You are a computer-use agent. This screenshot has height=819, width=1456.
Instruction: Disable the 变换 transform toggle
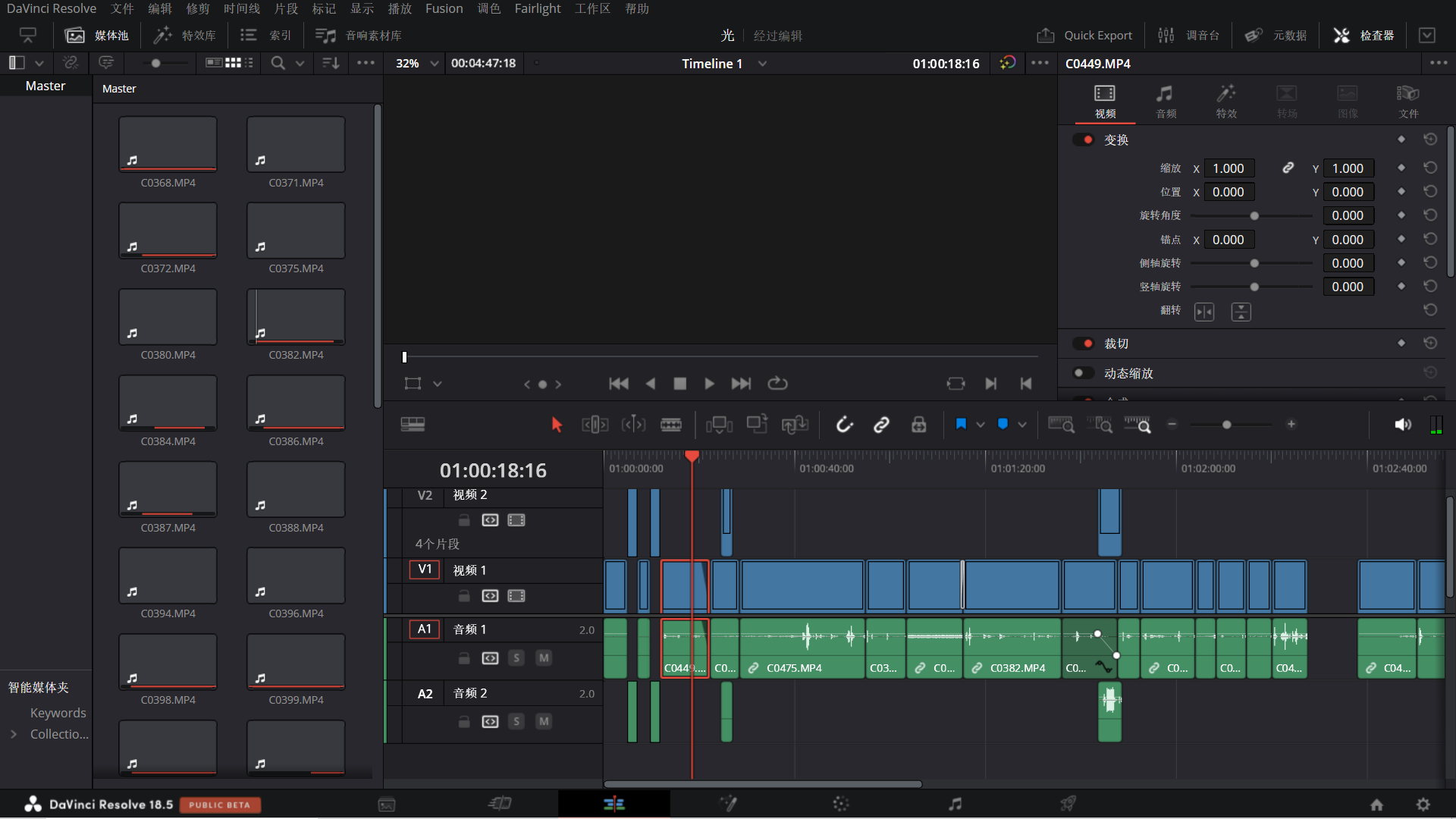click(x=1084, y=140)
